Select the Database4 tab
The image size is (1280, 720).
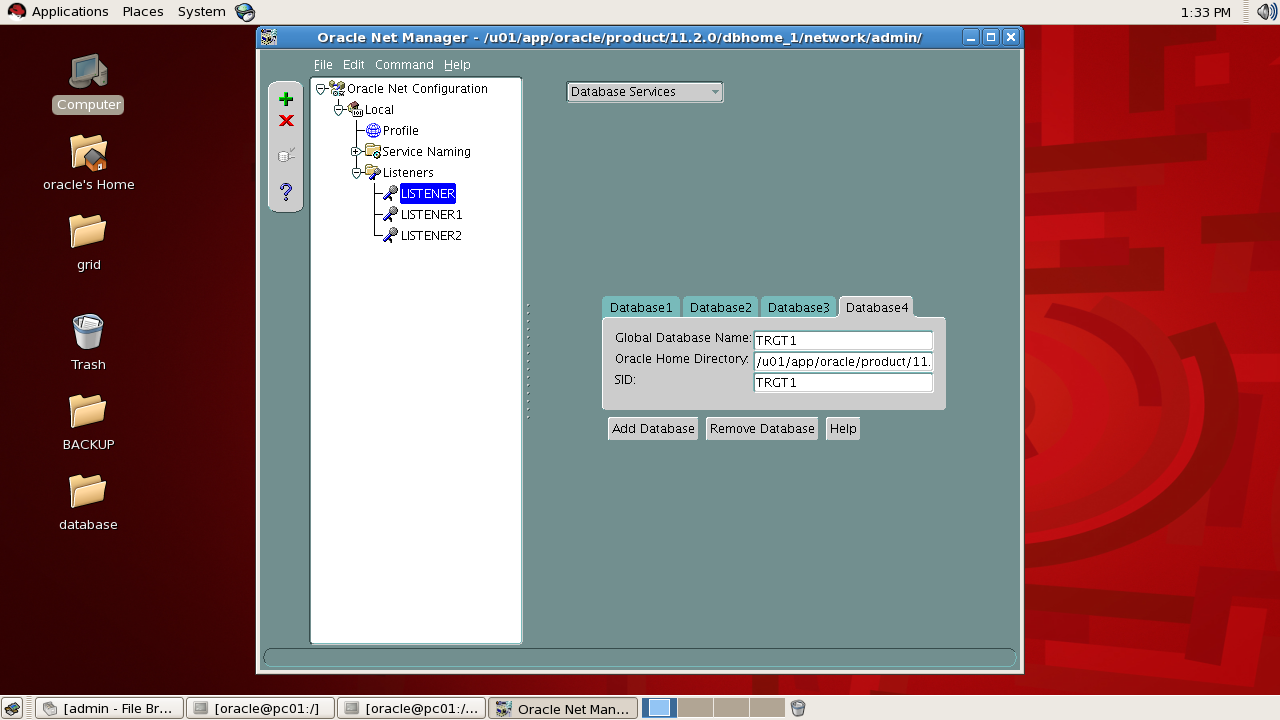[x=877, y=307]
